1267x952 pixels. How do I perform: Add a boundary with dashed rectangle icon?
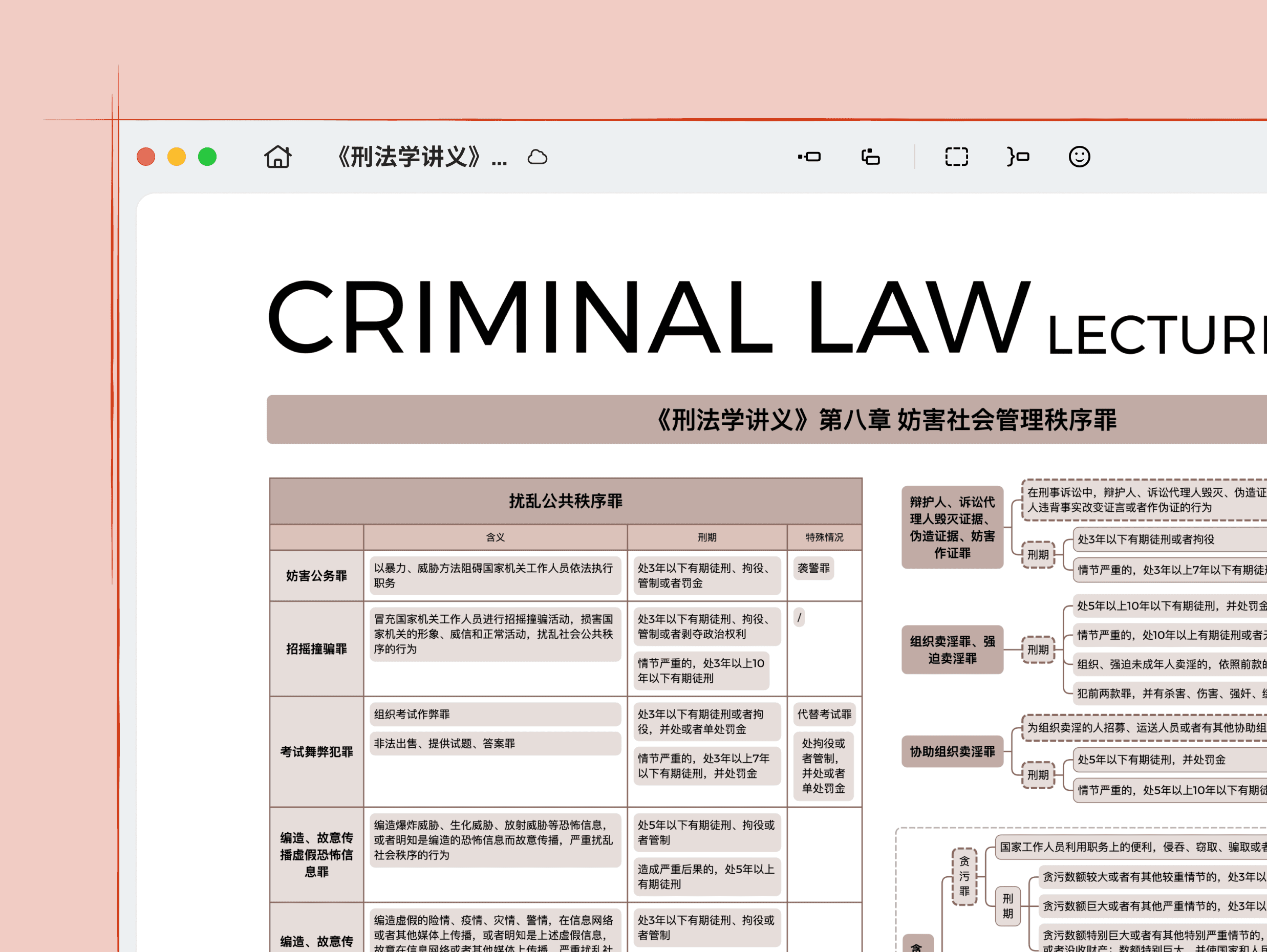pyautogui.click(x=956, y=157)
